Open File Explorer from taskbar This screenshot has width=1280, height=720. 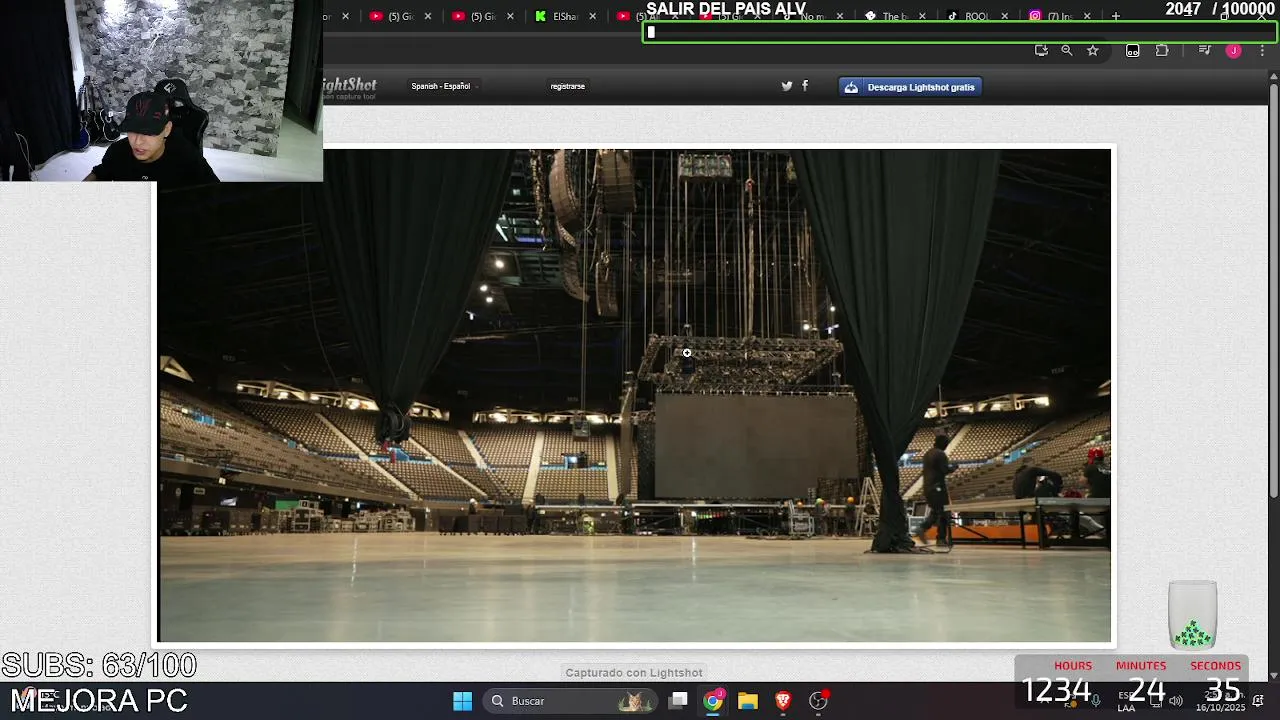pos(748,701)
